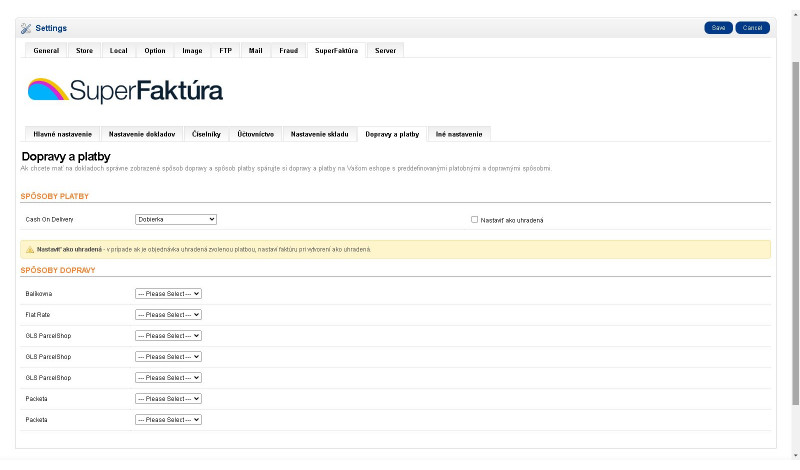Click the Dopravy a platby sub-tab
This screenshot has width=800, height=470.
click(392, 134)
